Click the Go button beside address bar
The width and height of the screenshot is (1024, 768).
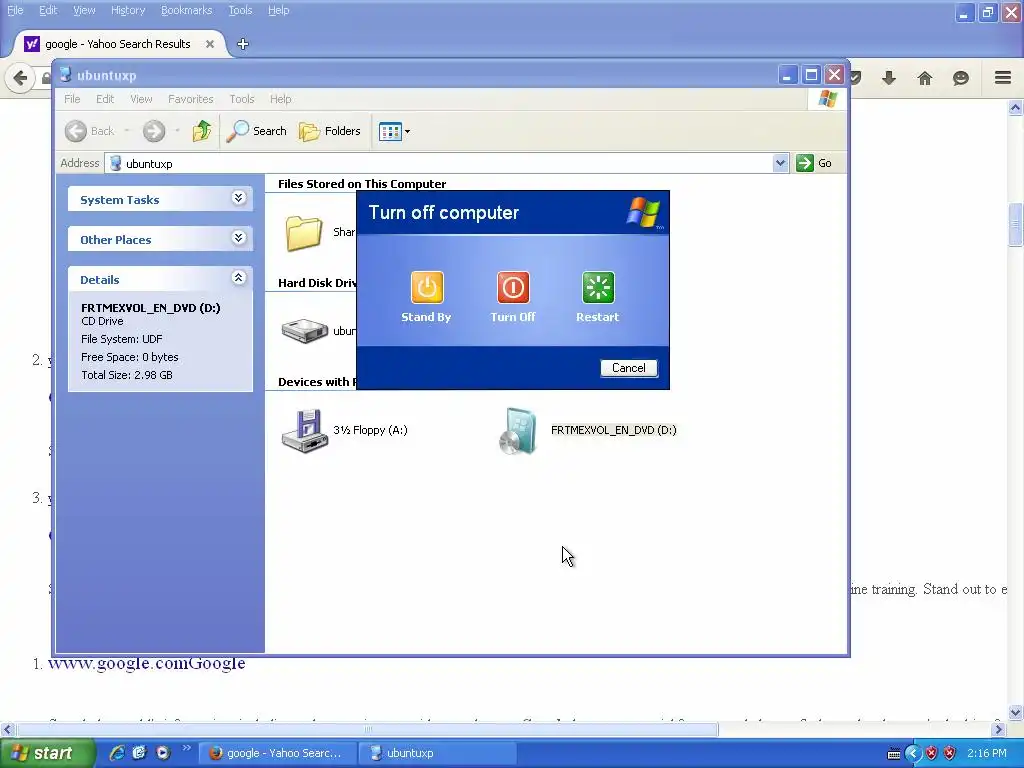point(814,163)
